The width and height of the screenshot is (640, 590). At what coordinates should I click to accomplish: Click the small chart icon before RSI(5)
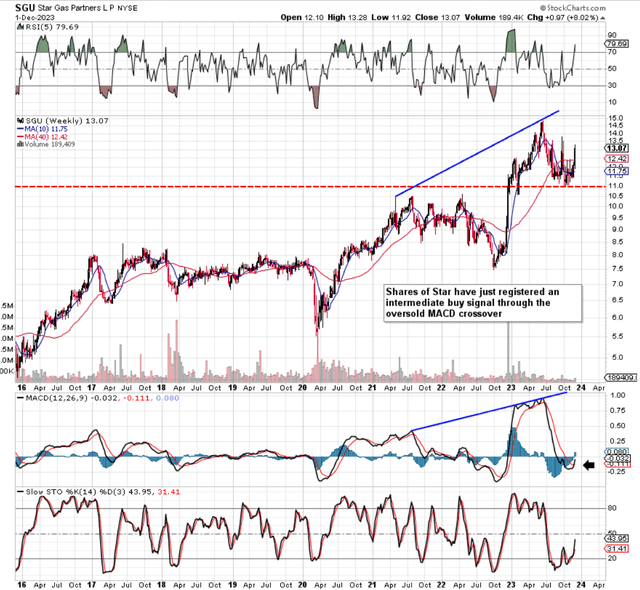pos(20,27)
